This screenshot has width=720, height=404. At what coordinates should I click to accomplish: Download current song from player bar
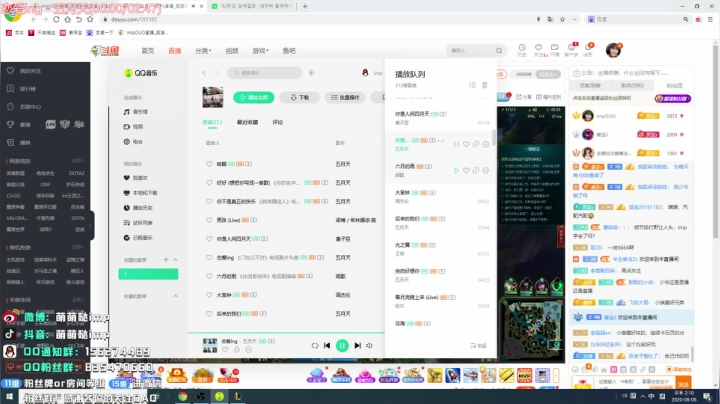coord(237,350)
